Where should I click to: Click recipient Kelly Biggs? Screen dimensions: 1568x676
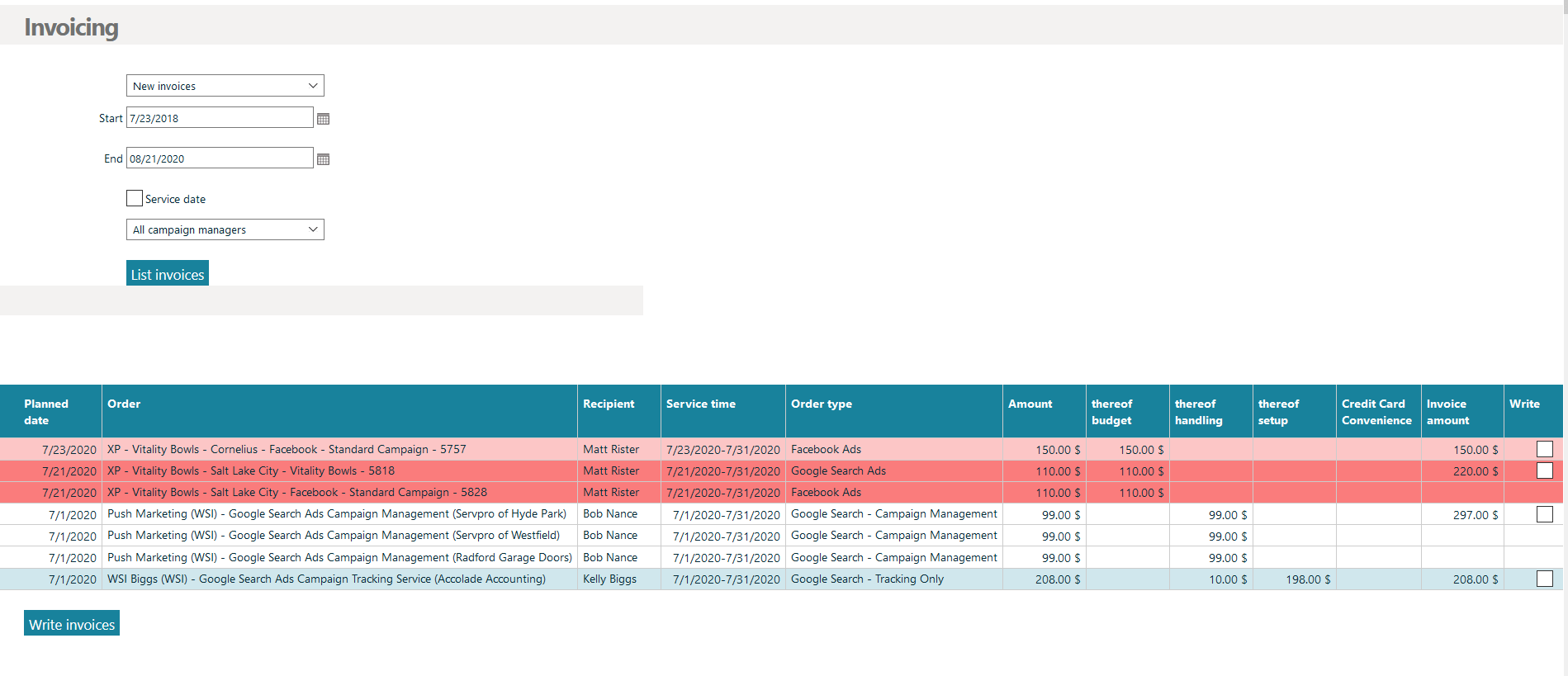[x=609, y=579]
